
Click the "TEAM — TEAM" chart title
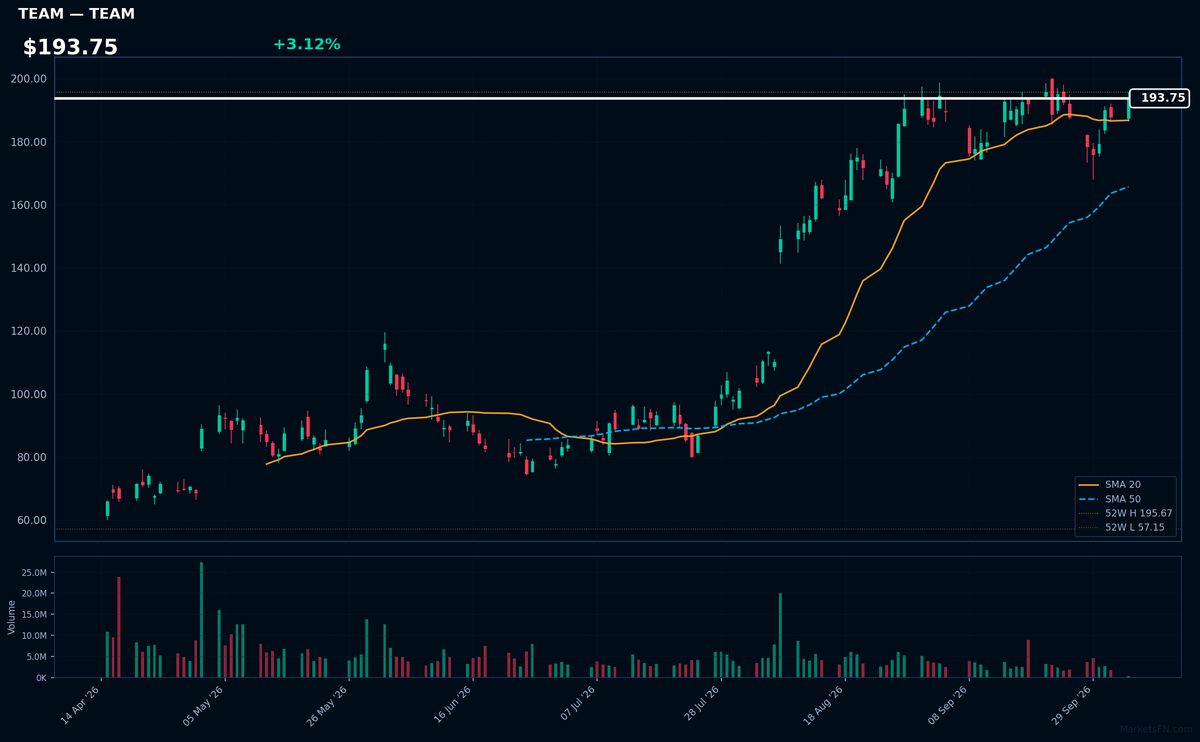(x=76, y=14)
